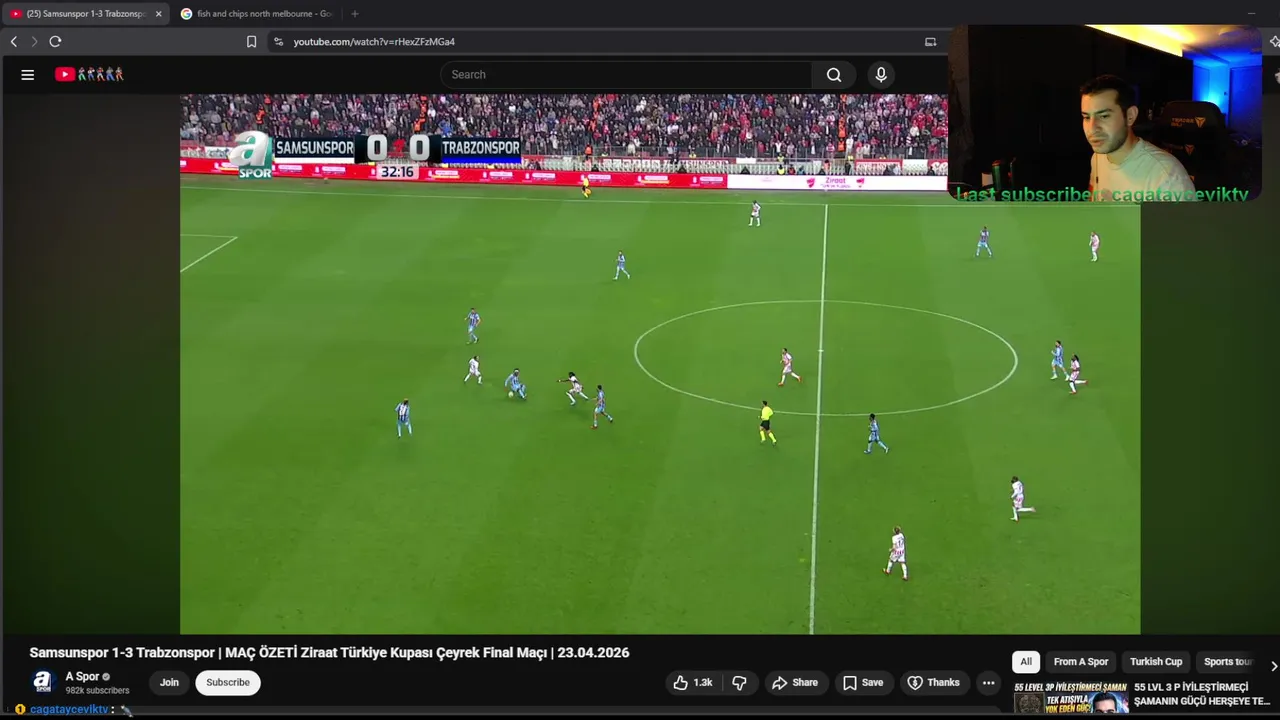1280x720 pixels.
Task: Open the A Spor channel name link
Action: (x=82, y=676)
